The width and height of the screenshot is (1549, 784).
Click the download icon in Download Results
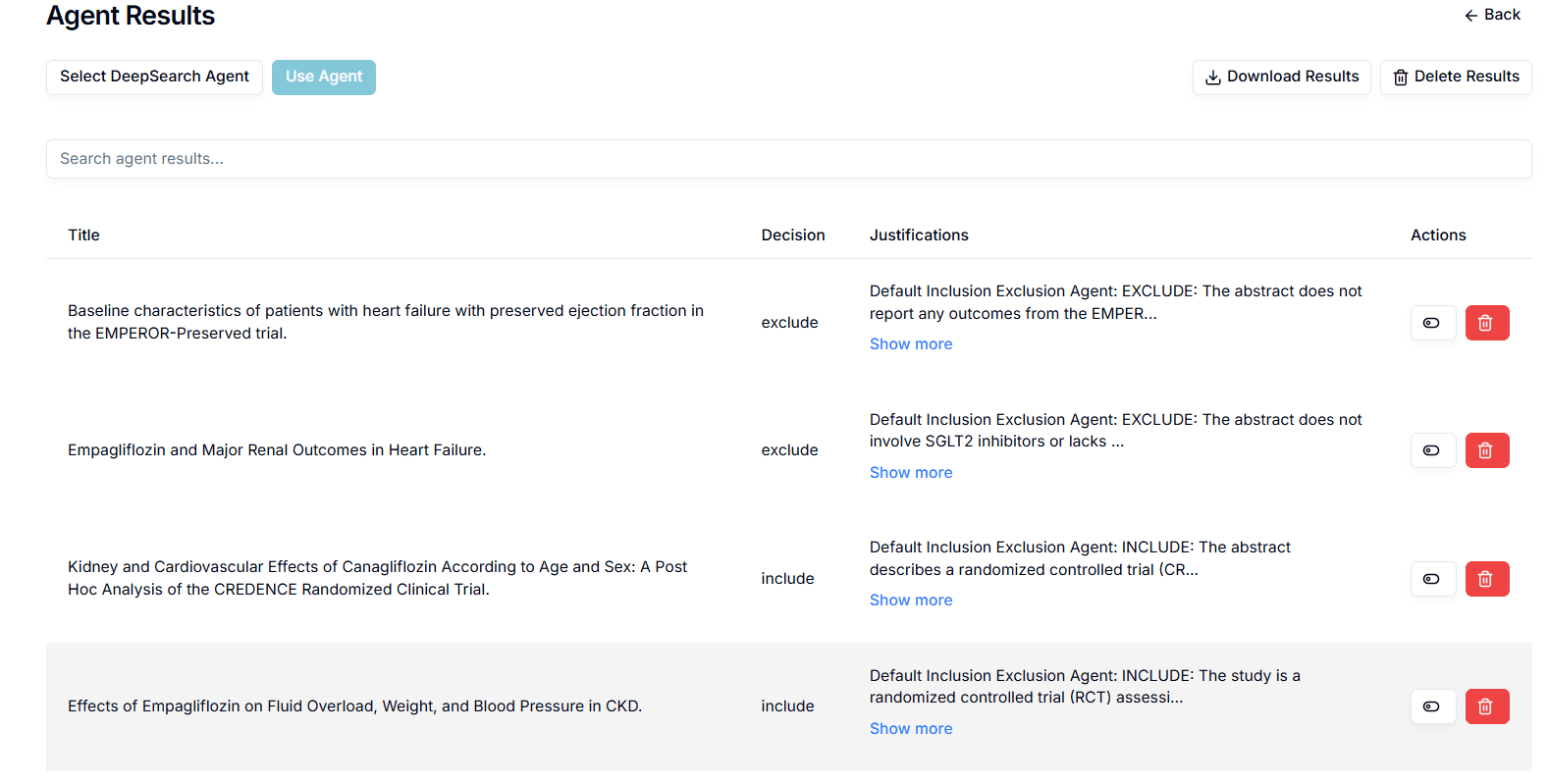1213,78
